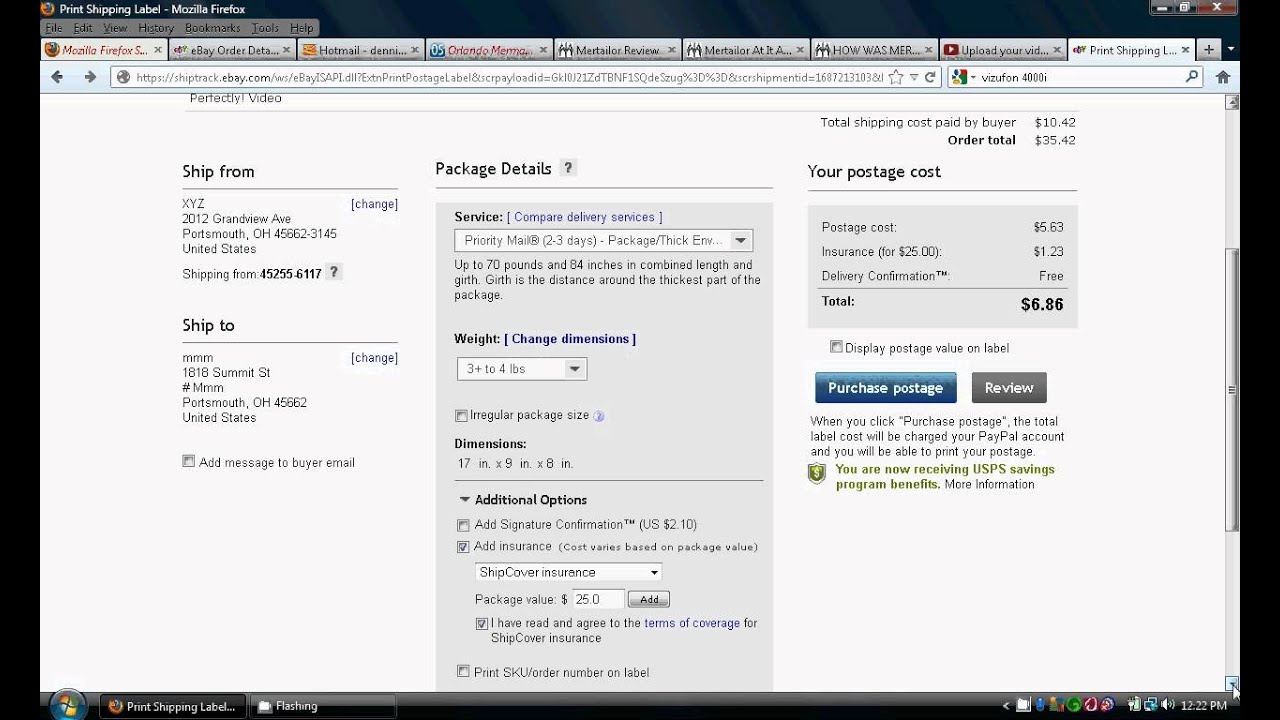1280x720 pixels.
Task: Open the Flashing taskbar window
Action: (321, 706)
